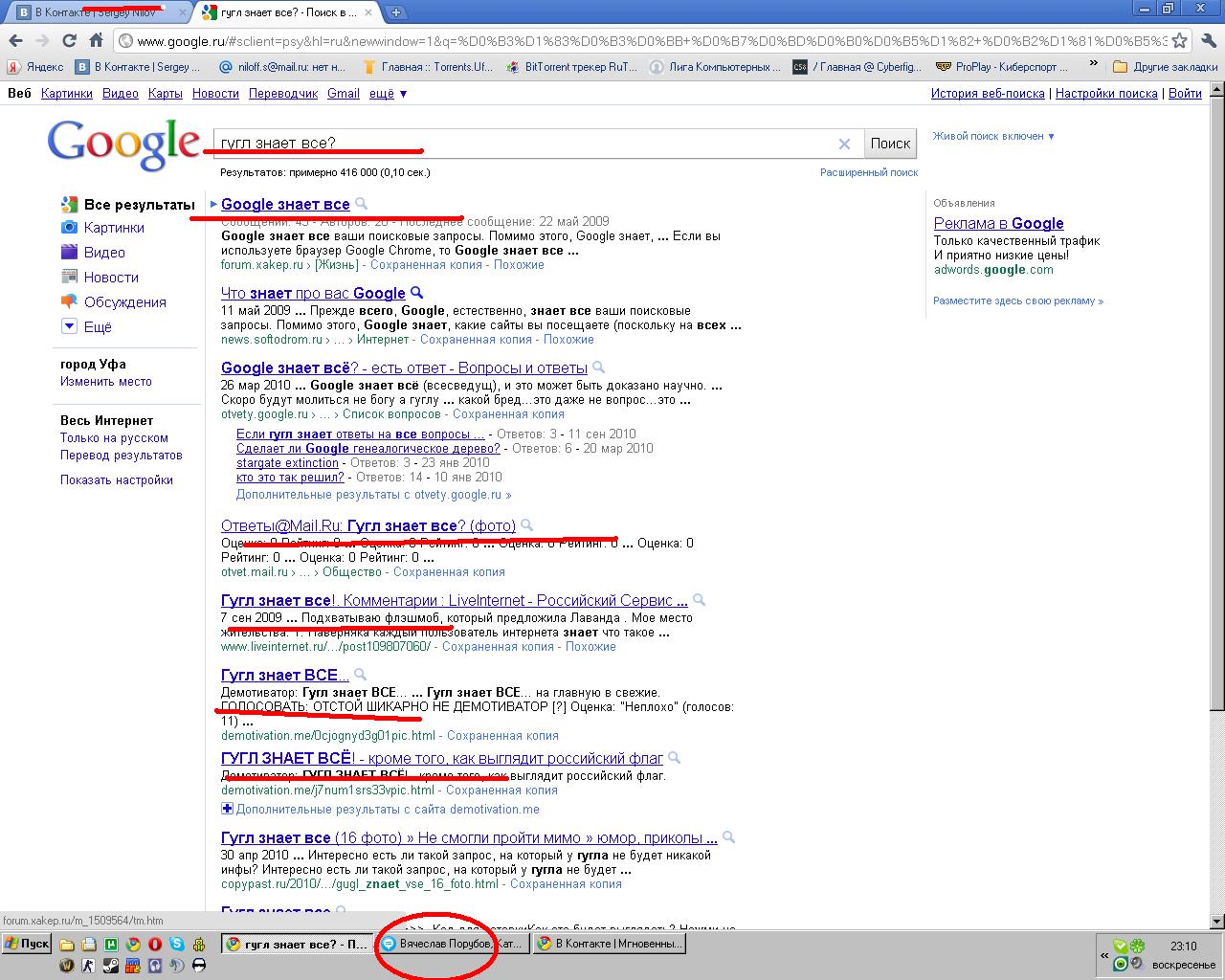Open the 'BitTorrent трекер RuT...' bookmark
Screen dimensions: 1225x980
tap(572, 67)
